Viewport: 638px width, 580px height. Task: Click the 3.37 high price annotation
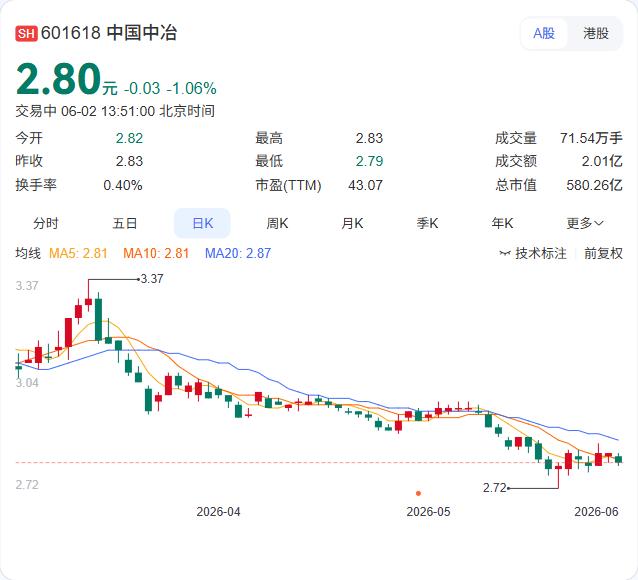click(151, 279)
